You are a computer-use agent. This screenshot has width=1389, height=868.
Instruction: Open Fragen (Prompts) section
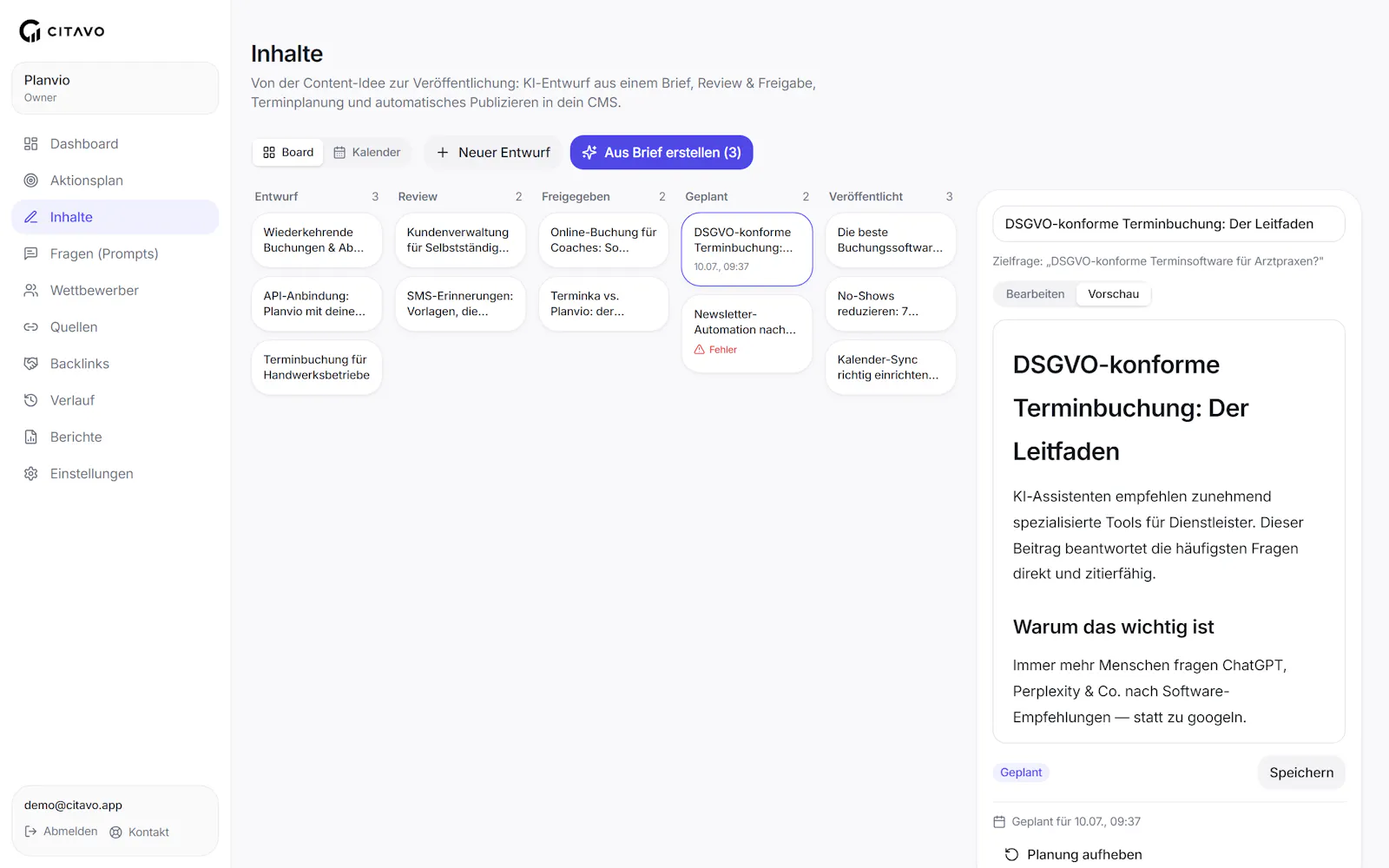click(115, 253)
